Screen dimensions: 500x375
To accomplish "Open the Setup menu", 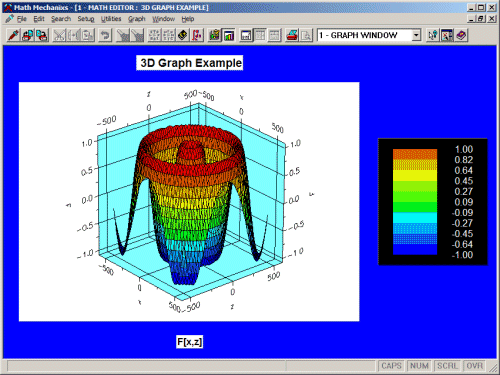I will pyautogui.click(x=86, y=19).
